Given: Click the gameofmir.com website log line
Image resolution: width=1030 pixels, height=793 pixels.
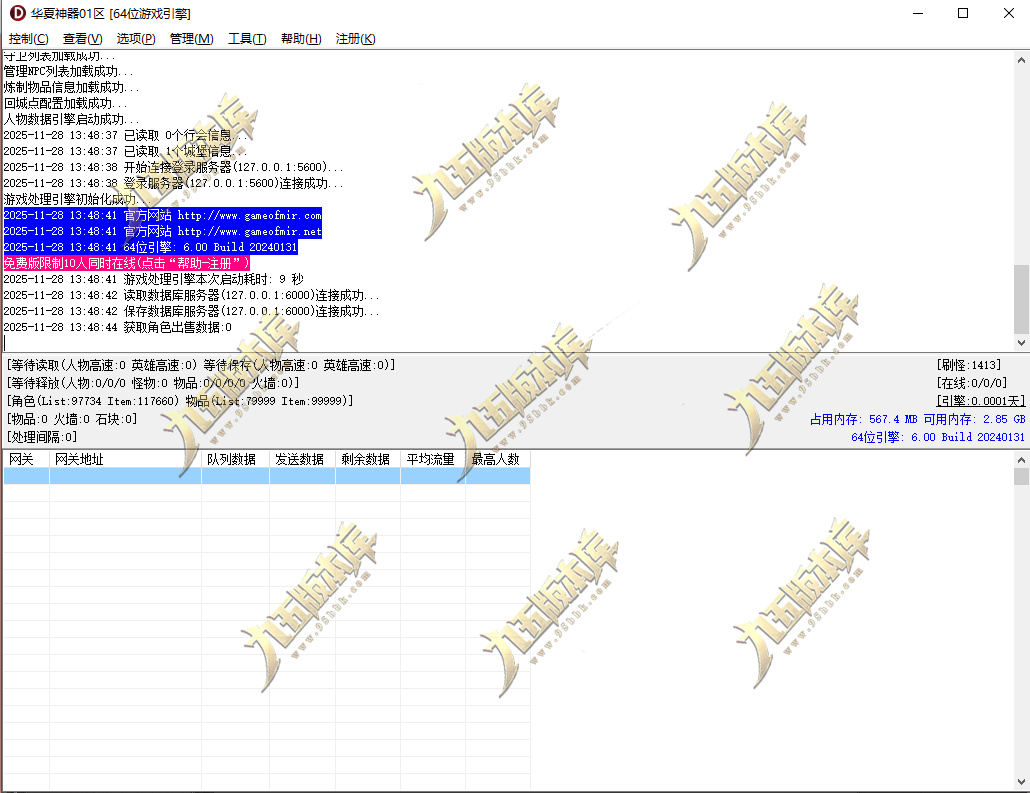Looking at the screenshot, I should click(162, 215).
